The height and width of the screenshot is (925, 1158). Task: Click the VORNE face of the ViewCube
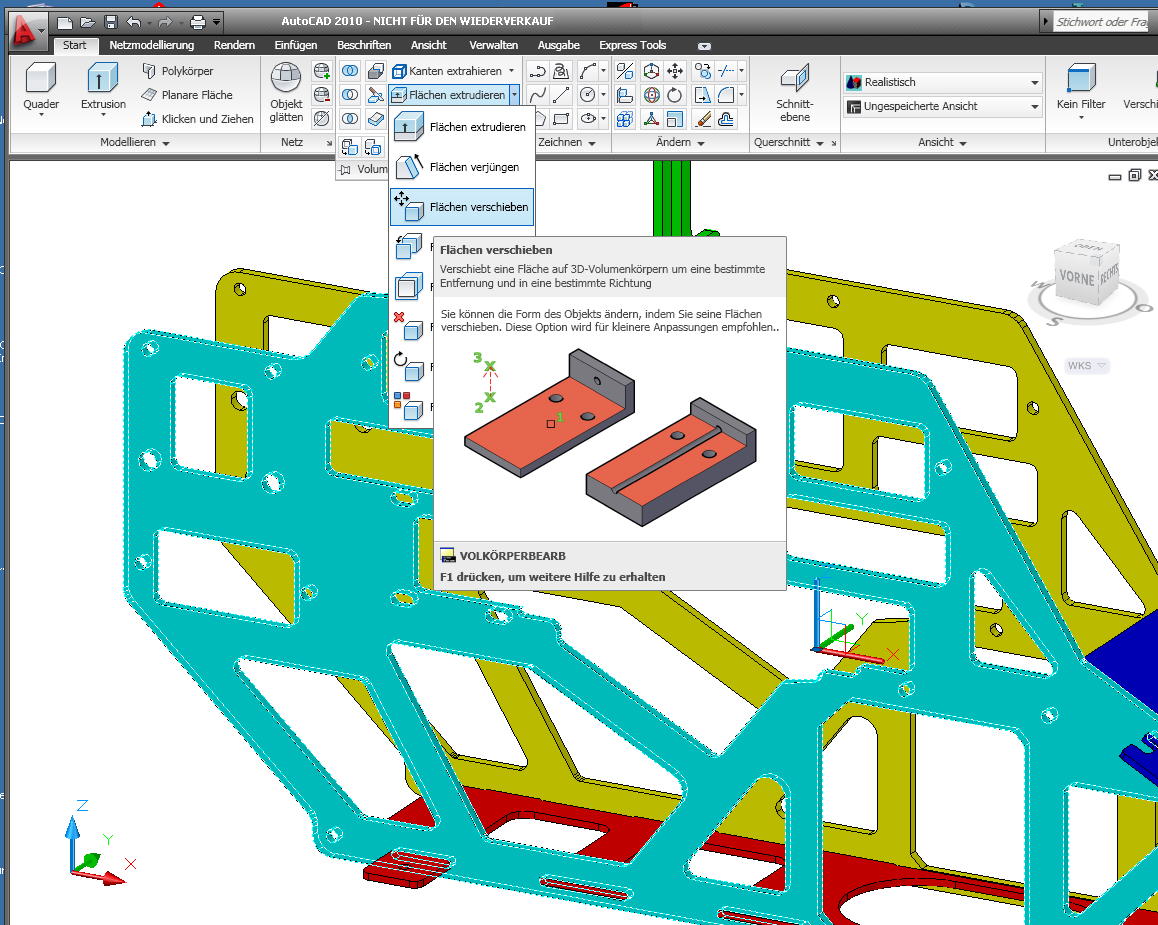[1078, 276]
